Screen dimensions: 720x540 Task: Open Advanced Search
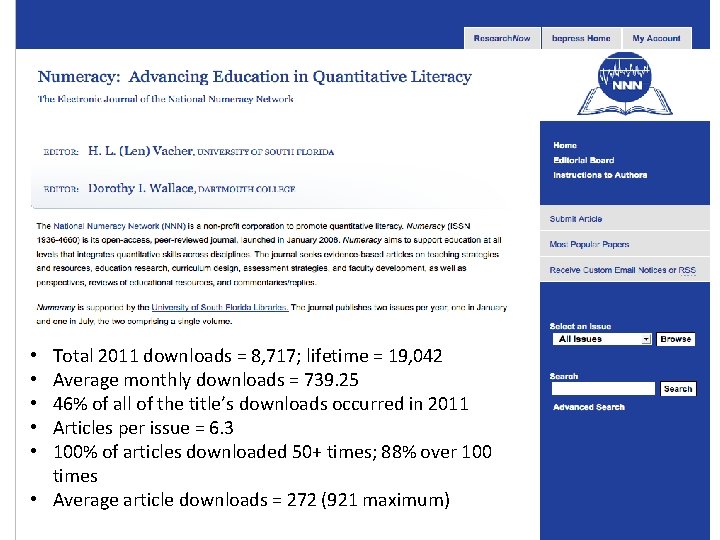click(x=589, y=407)
